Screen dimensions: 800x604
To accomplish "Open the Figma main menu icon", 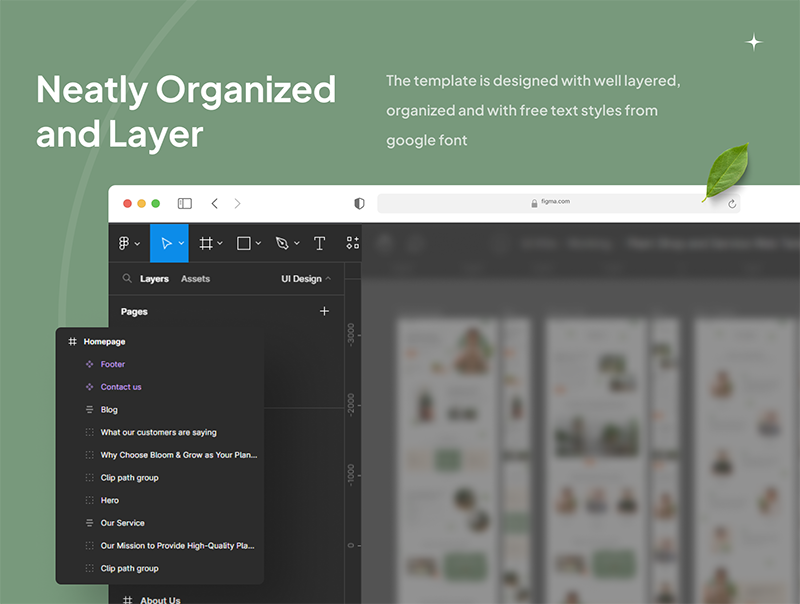I will pos(124,243).
